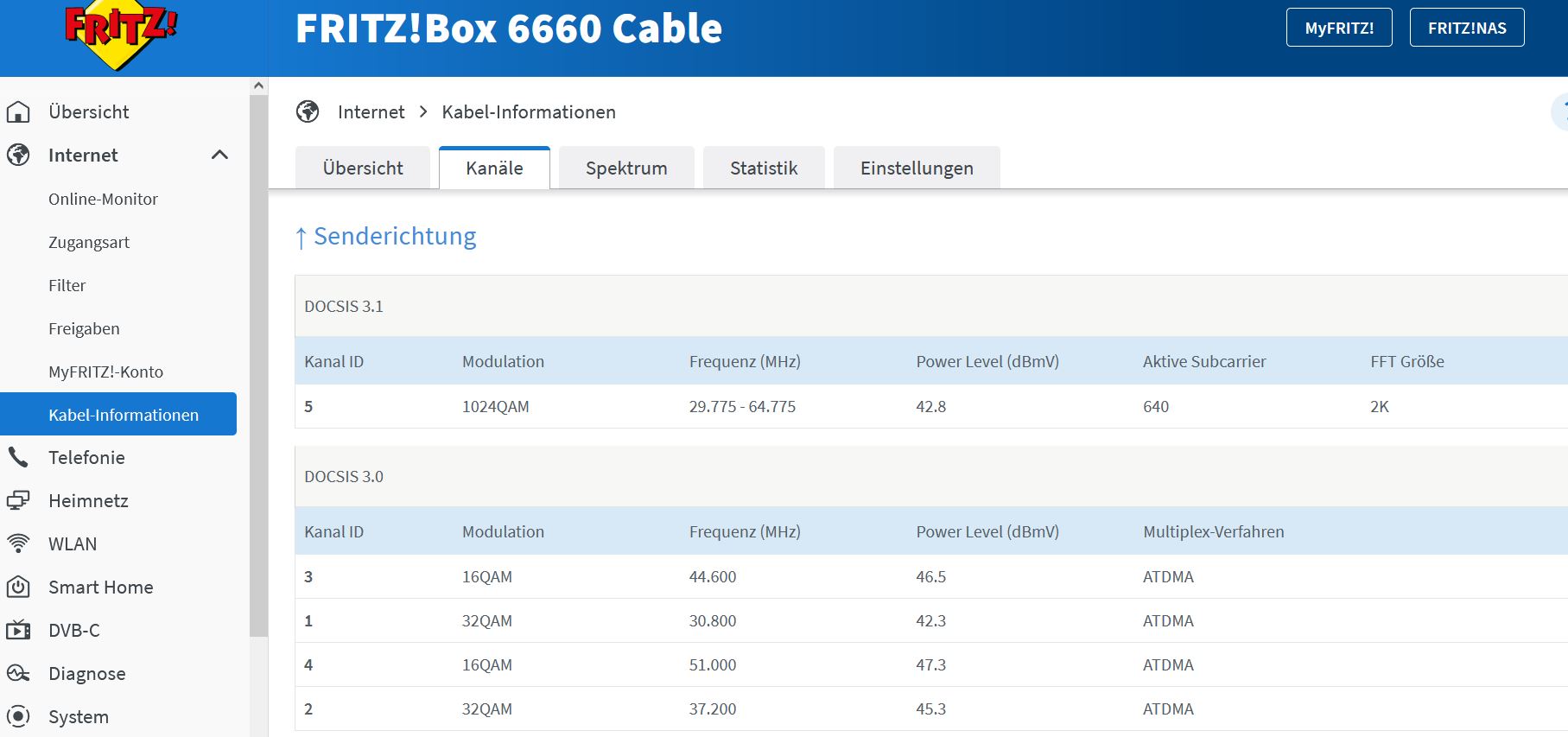Click the Heimnetz network devices icon
The width and height of the screenshot is (1568, 737).
coord(18,500)
